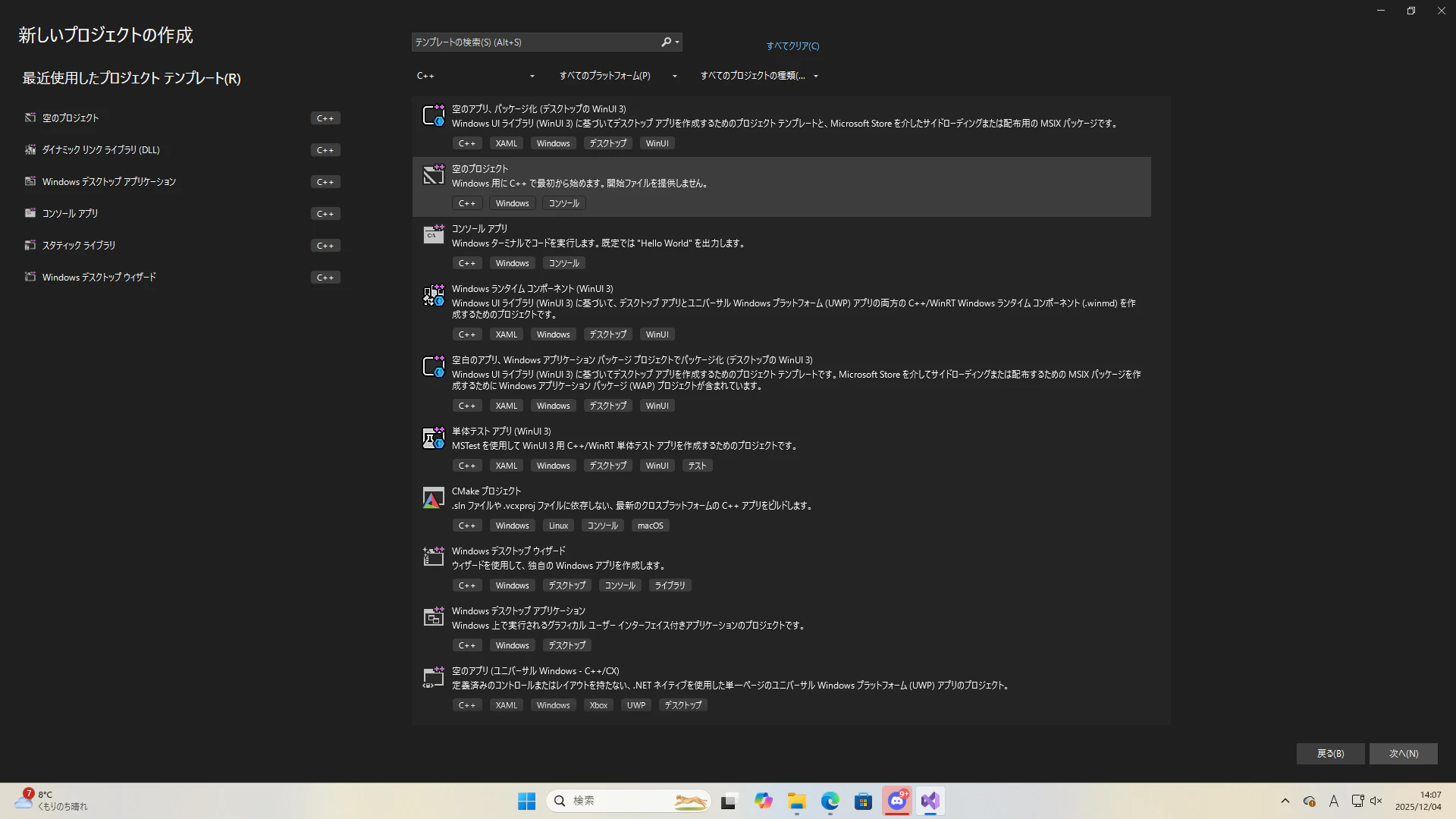Expand the すべてのプロジェクトの種類 filter dropdown
The width and height of the screenshot is (1456, 819).
coord(759,76)
